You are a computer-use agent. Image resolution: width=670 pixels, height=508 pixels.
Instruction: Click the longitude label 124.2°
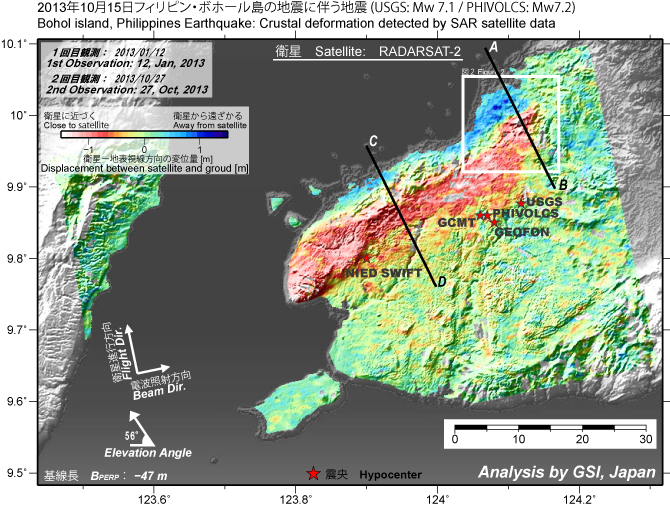(x=580, y=499)
